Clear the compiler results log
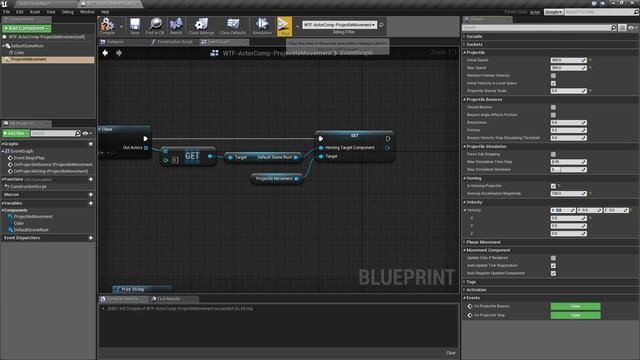 (x=451, y=353)
